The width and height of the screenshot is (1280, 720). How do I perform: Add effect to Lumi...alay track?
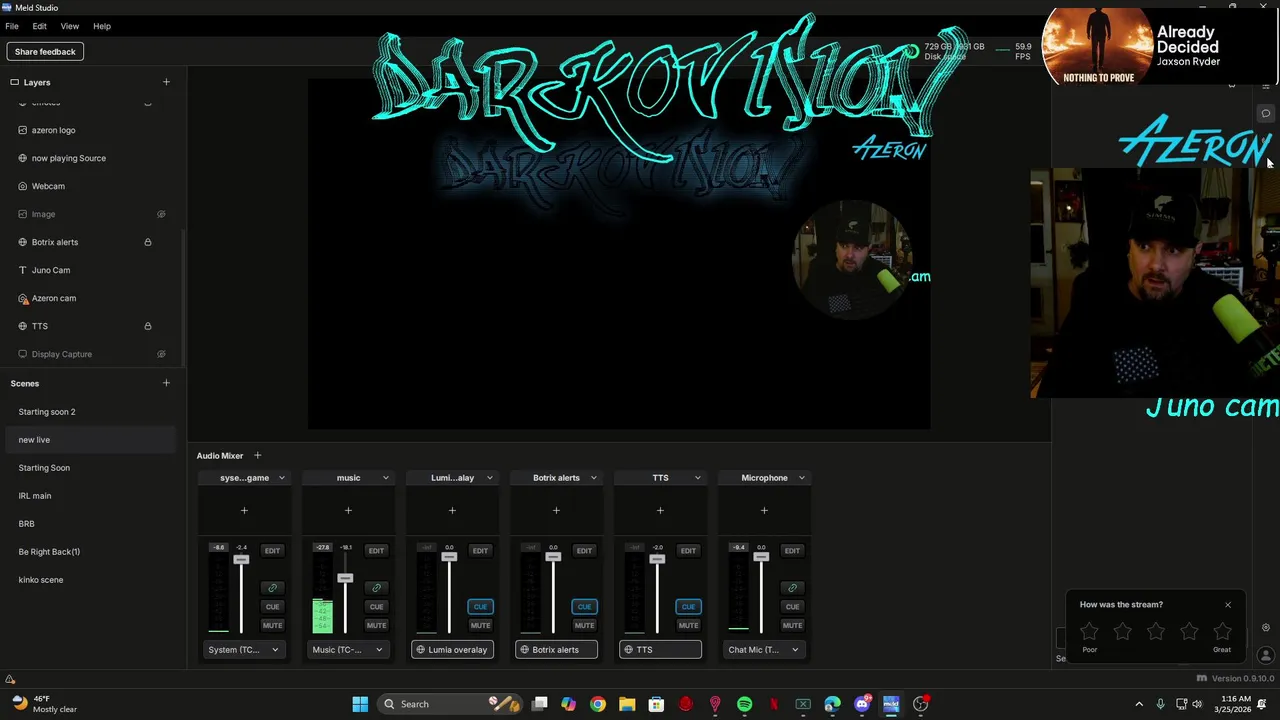tap(452, 511)
